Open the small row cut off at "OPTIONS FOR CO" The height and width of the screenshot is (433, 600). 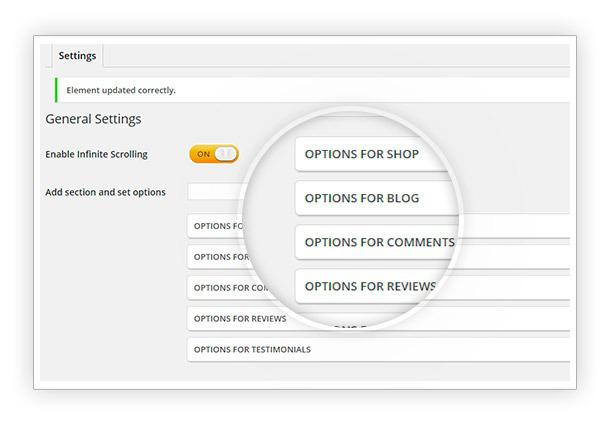[221, 288]
